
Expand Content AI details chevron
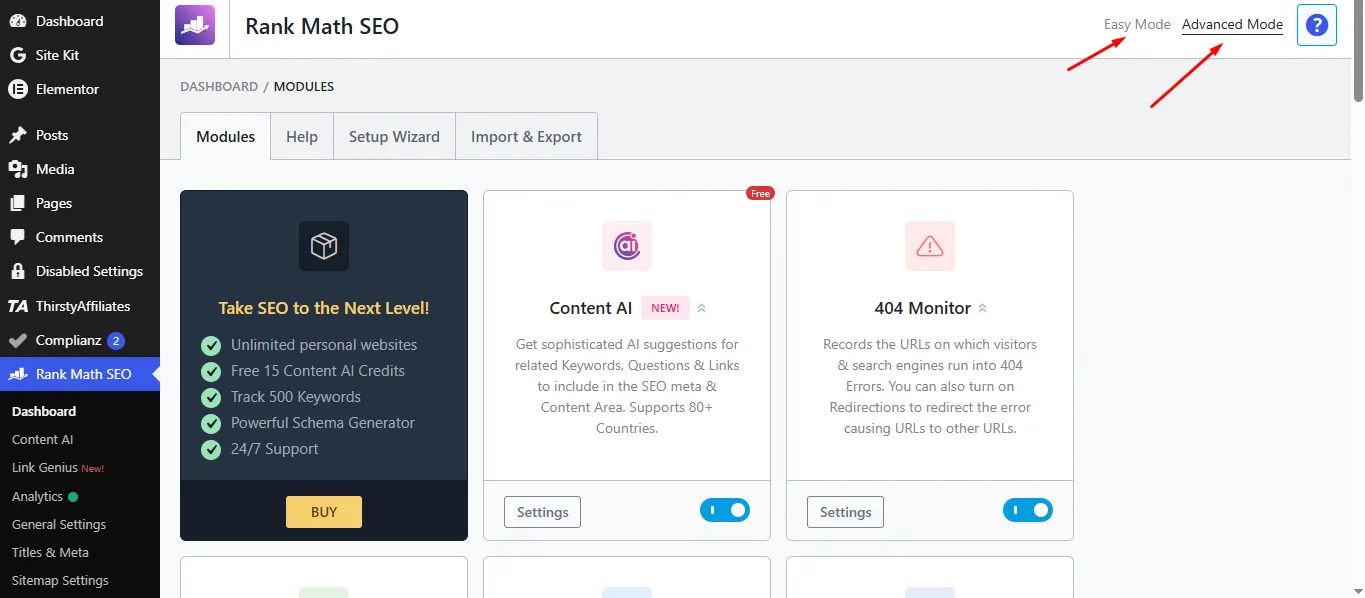pyautogui.click(x=701, y=308)
